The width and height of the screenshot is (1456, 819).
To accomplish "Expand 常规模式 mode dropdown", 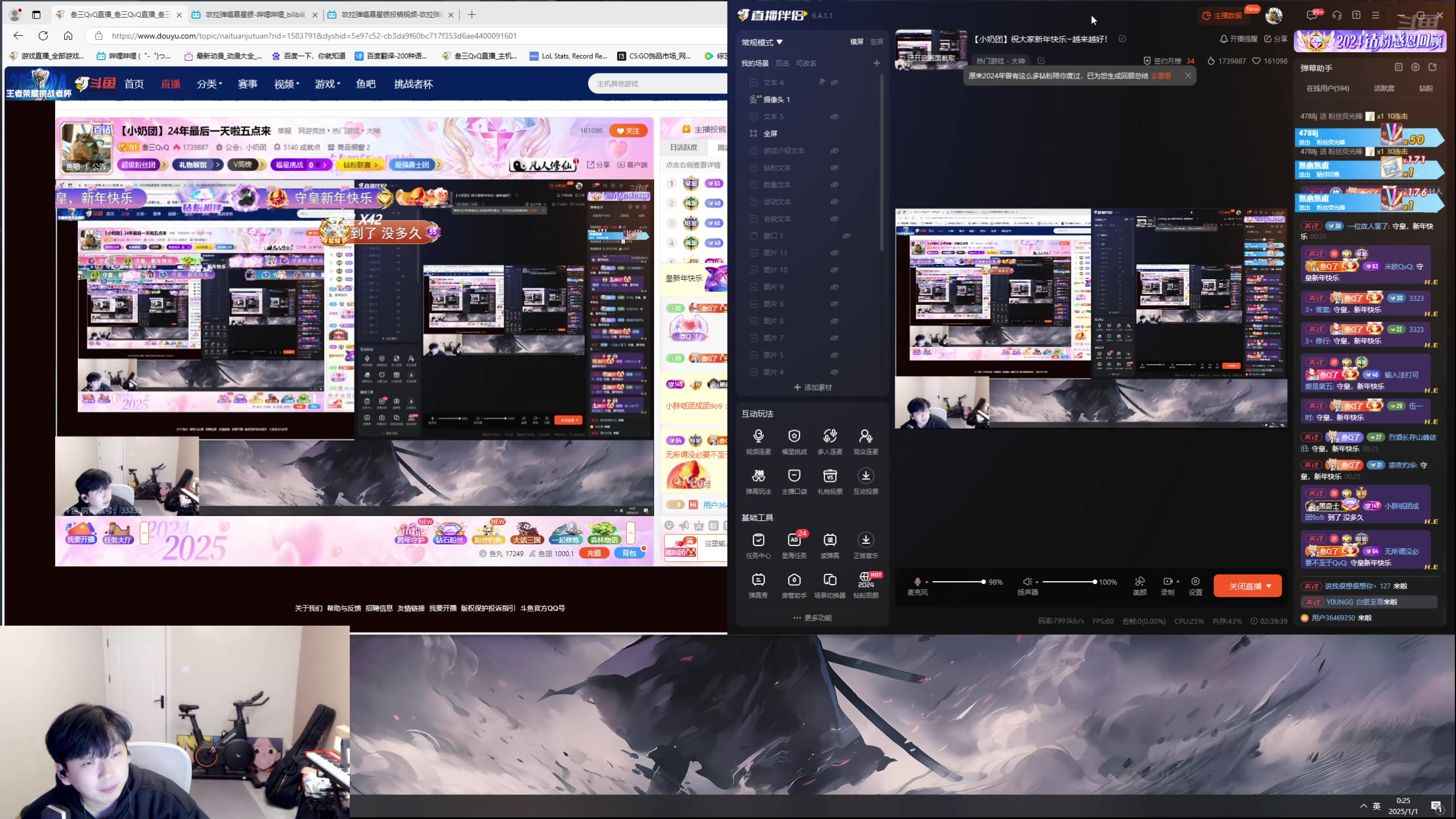I will (x=762, y=42).
